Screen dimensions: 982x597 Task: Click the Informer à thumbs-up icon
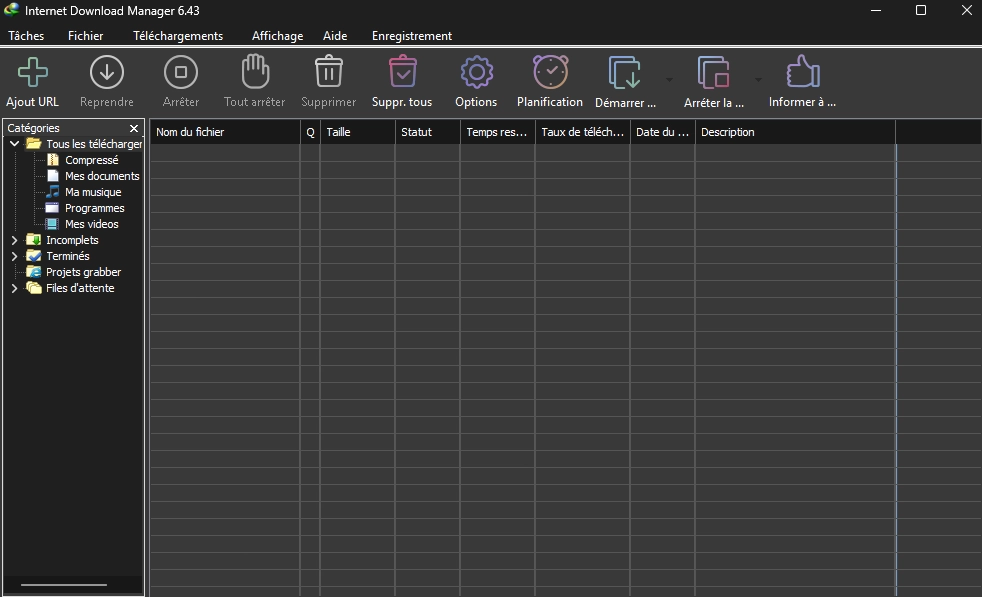click(803, 71)
